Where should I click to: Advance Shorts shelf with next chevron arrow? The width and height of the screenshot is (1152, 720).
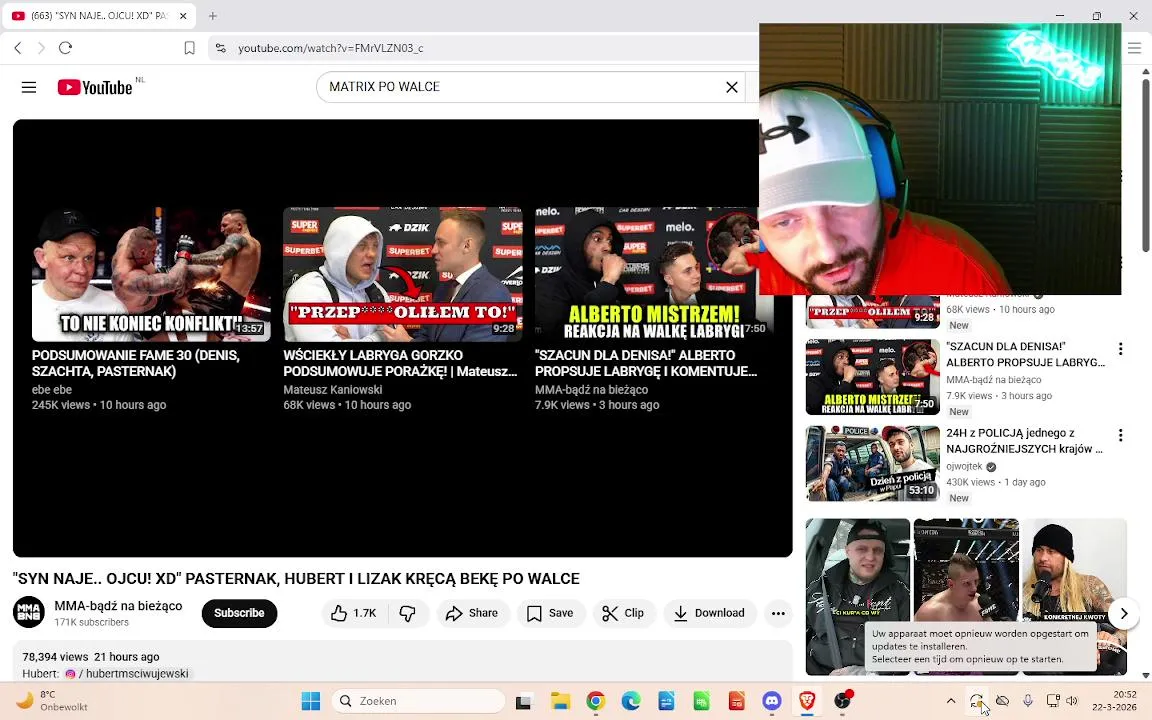(x=1123, y=613)
